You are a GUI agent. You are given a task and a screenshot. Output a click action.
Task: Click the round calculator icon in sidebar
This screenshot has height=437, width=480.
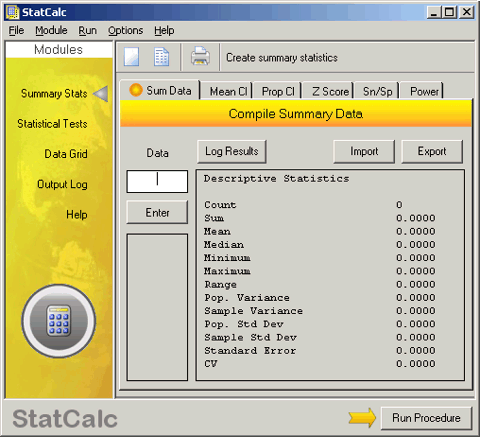coord(59,321)
